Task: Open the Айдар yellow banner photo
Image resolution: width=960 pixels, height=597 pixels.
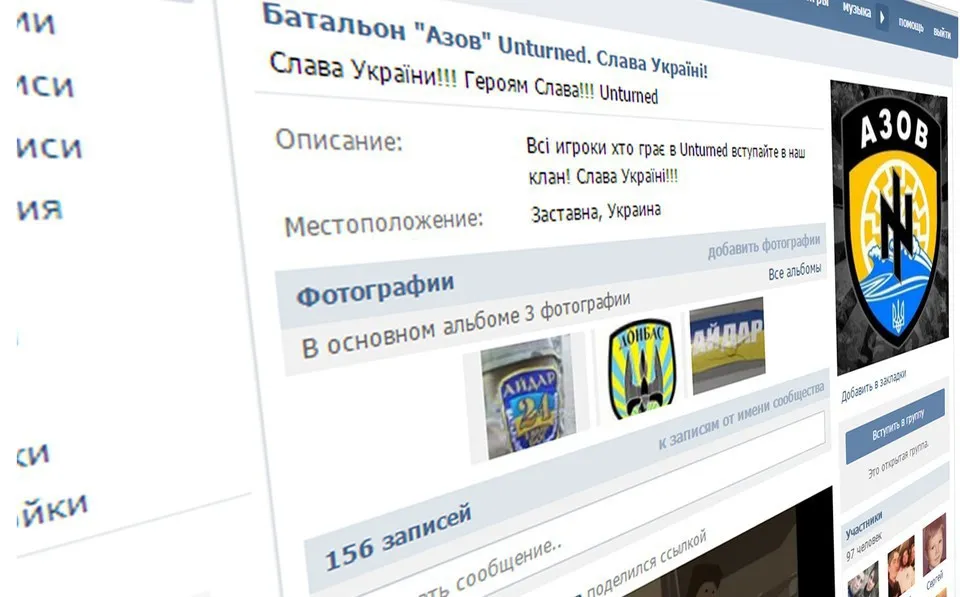Action: [x=727, y=345]
